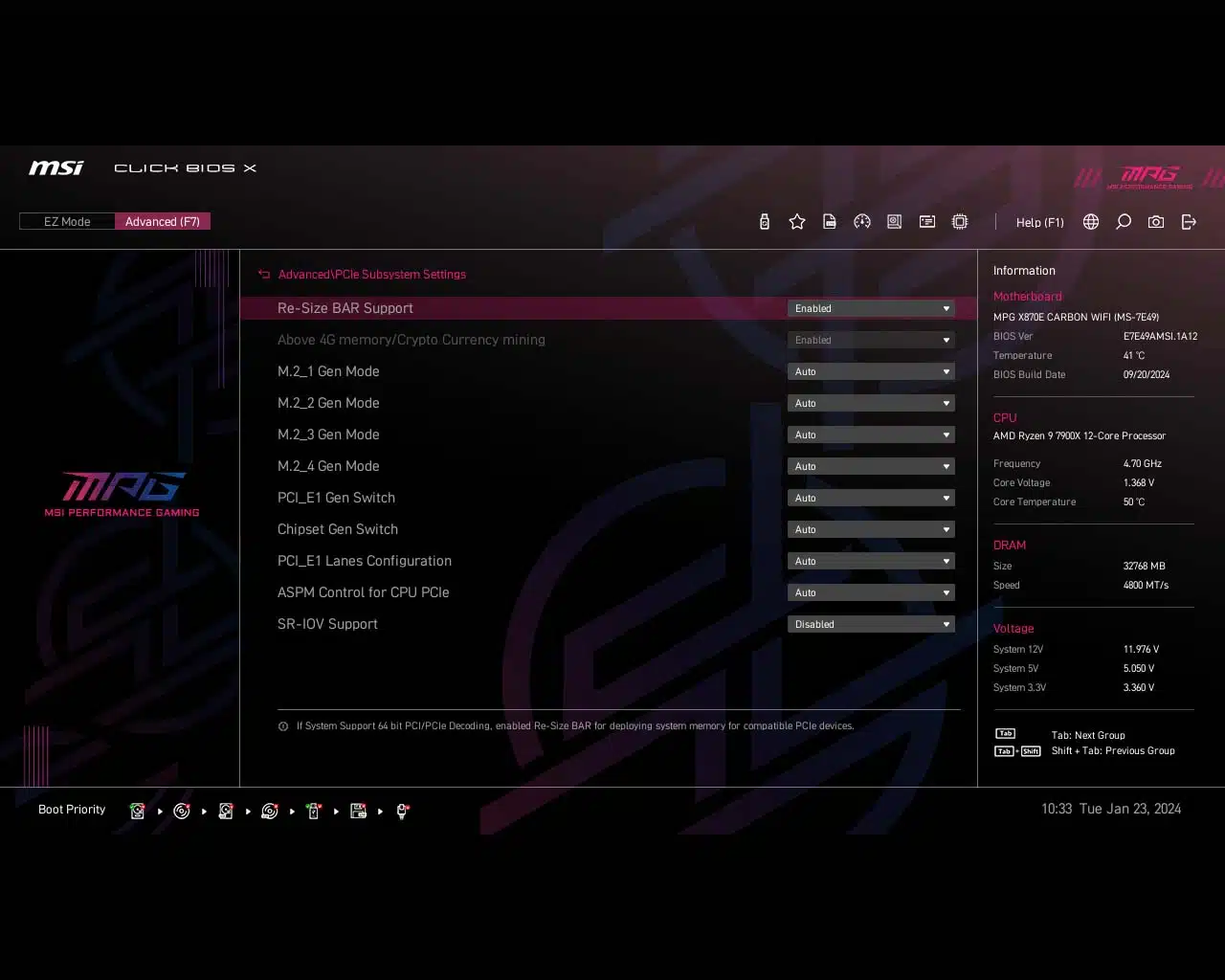Viewport: 1225px width, 980px height.
Task: Click the System 3.3V value '3.360 V'
Action: point(1139,687)
